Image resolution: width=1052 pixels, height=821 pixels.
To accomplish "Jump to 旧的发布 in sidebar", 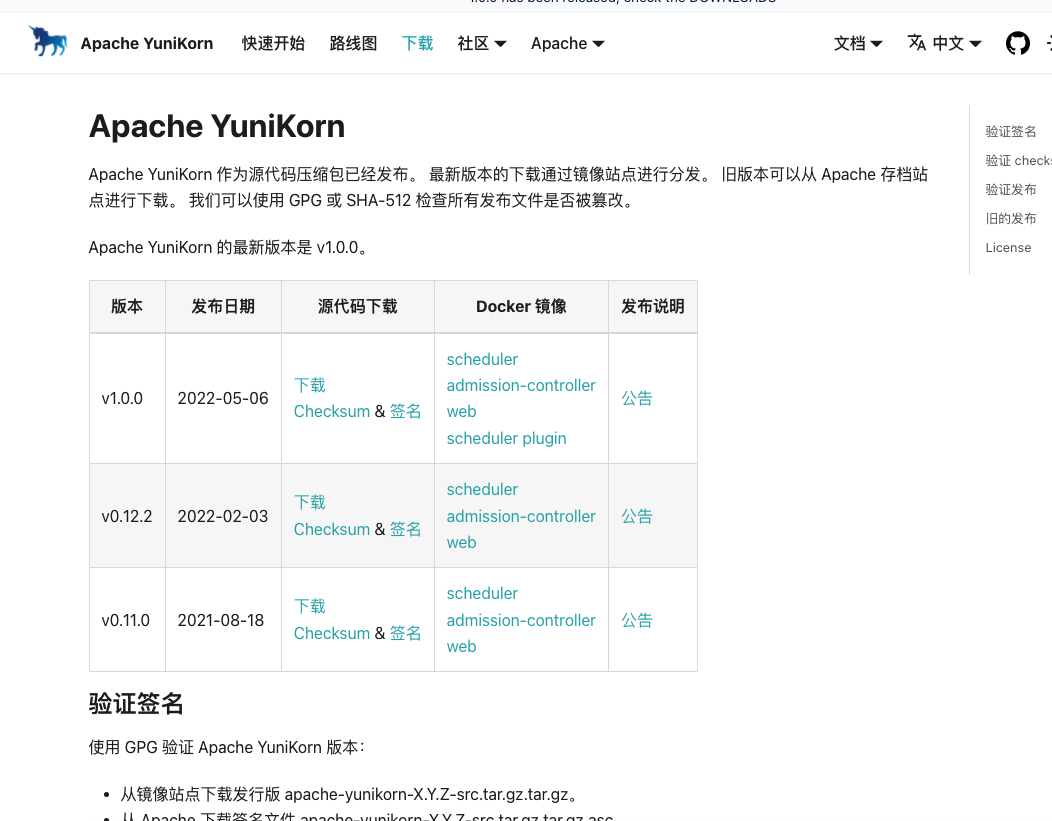I will [x=1010, y=219].
